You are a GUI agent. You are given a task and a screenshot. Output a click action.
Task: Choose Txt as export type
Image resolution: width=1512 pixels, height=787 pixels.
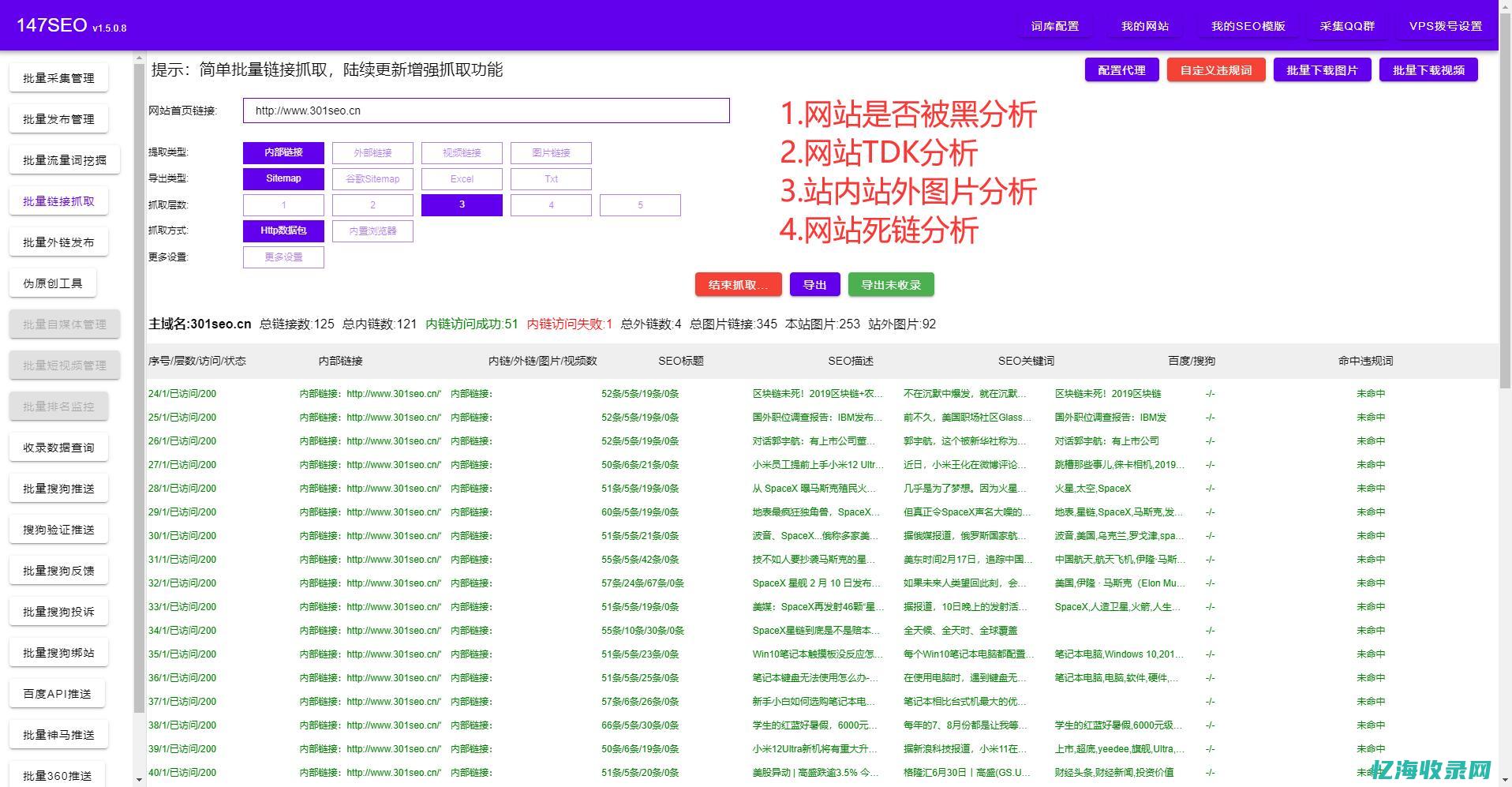coord(550,178)
